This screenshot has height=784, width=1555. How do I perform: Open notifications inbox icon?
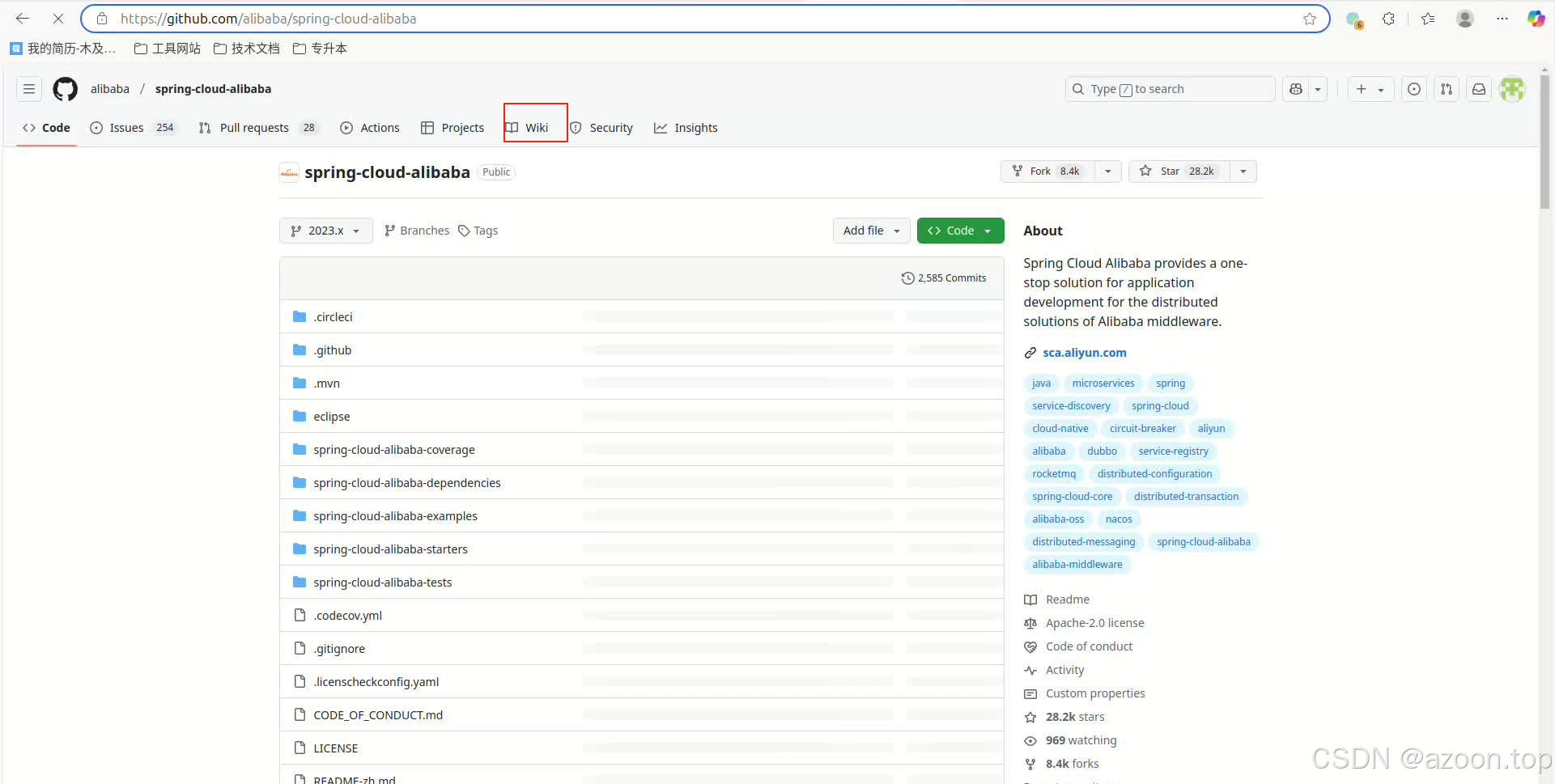(1479, 89)
